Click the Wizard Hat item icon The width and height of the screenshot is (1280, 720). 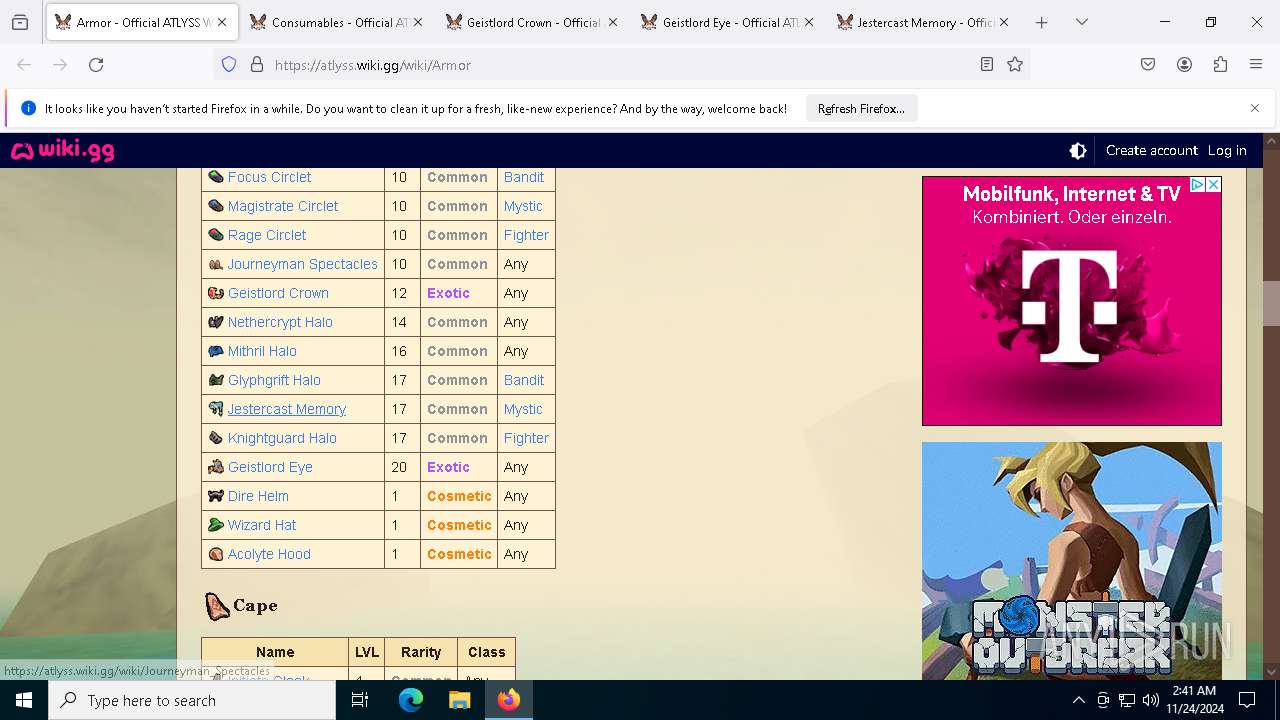tap(215, 525)
